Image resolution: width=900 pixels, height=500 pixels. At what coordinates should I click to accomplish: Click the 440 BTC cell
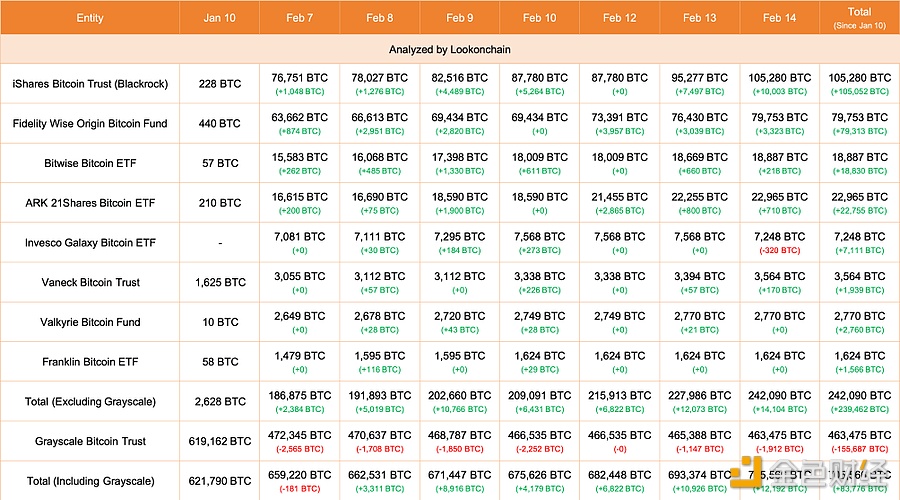point(219,123)
